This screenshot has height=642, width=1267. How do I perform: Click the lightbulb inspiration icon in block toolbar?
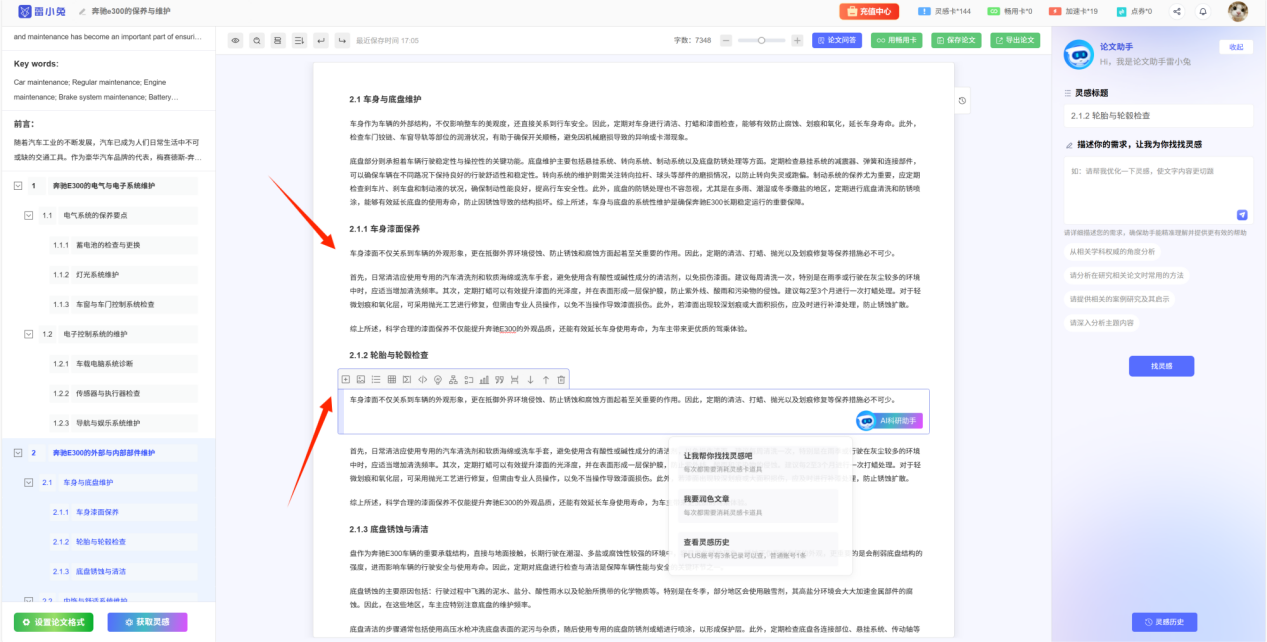[x=438, y=379]
